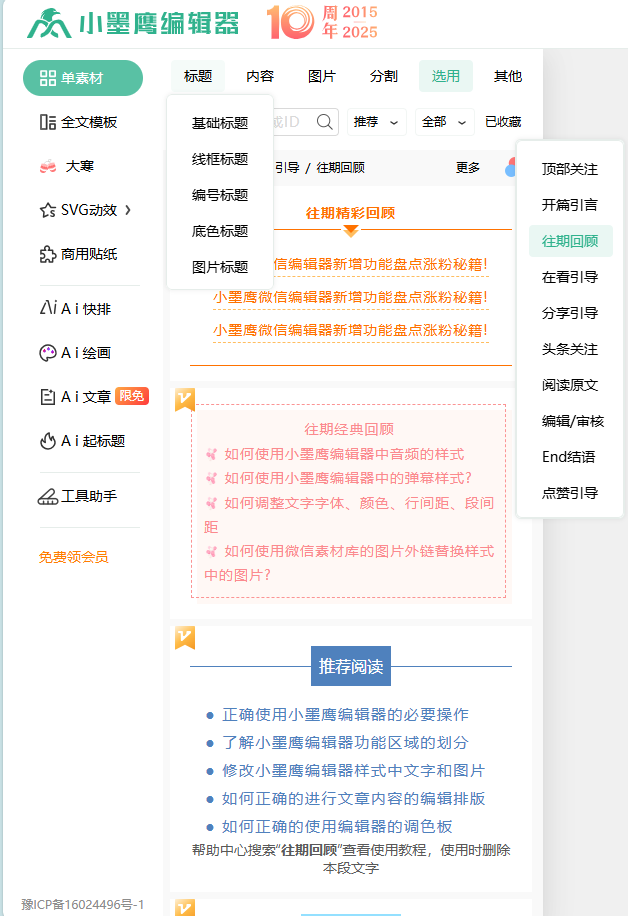
Task: Click the 免费领会员 link
Action: click(x=74, y=557)
